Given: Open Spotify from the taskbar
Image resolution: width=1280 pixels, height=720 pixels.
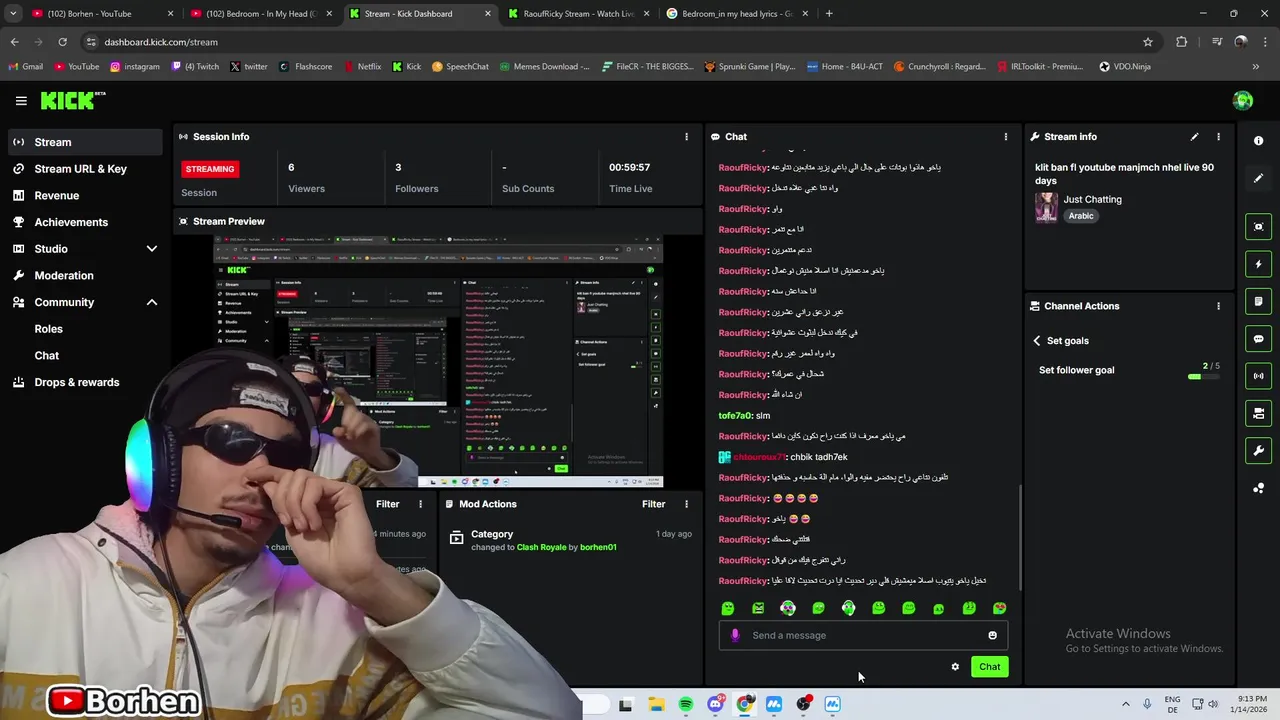Looking at the screenshot, I should 686,705.
